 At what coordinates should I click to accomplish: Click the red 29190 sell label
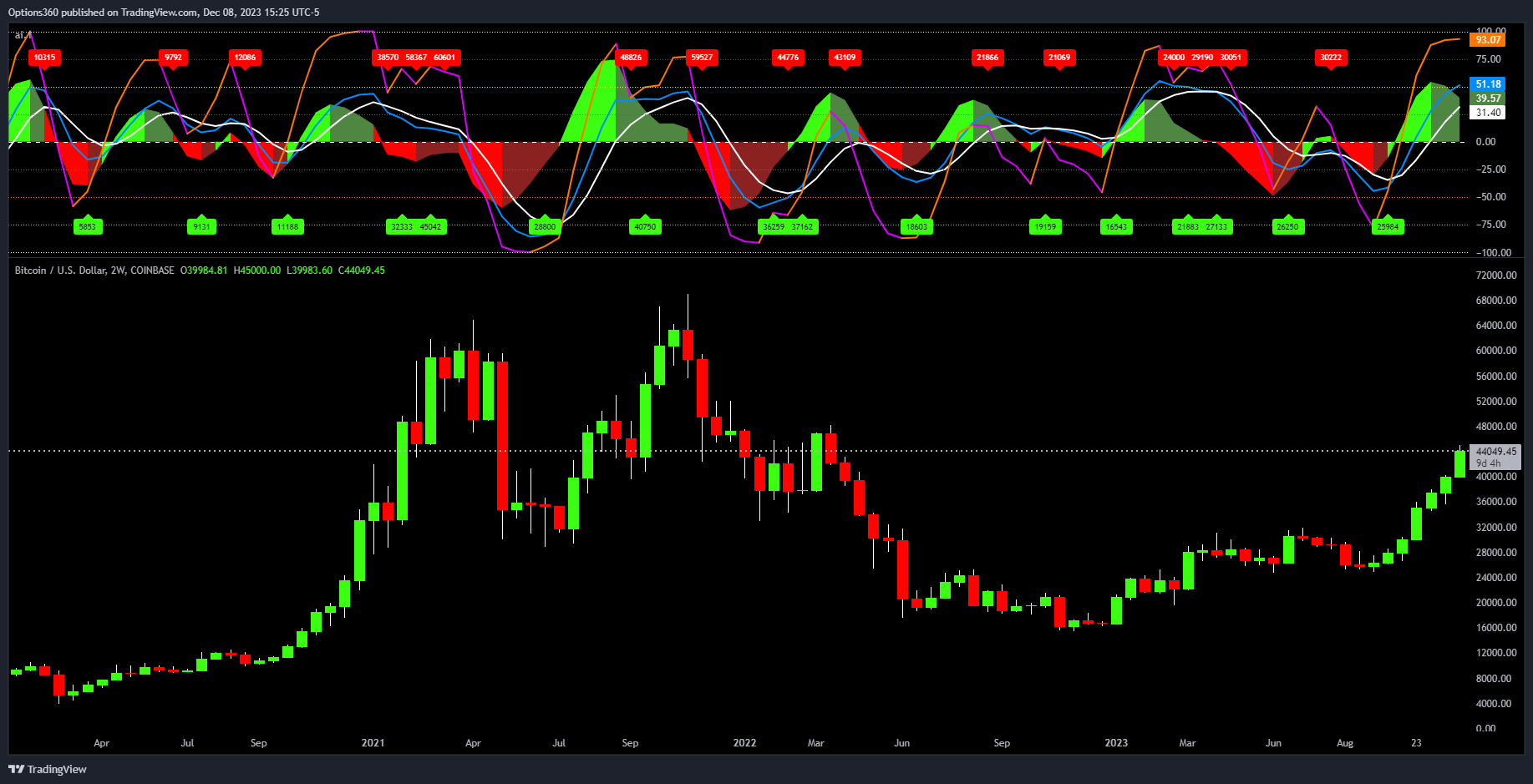pyautogui.click(x=1202, y=58)
